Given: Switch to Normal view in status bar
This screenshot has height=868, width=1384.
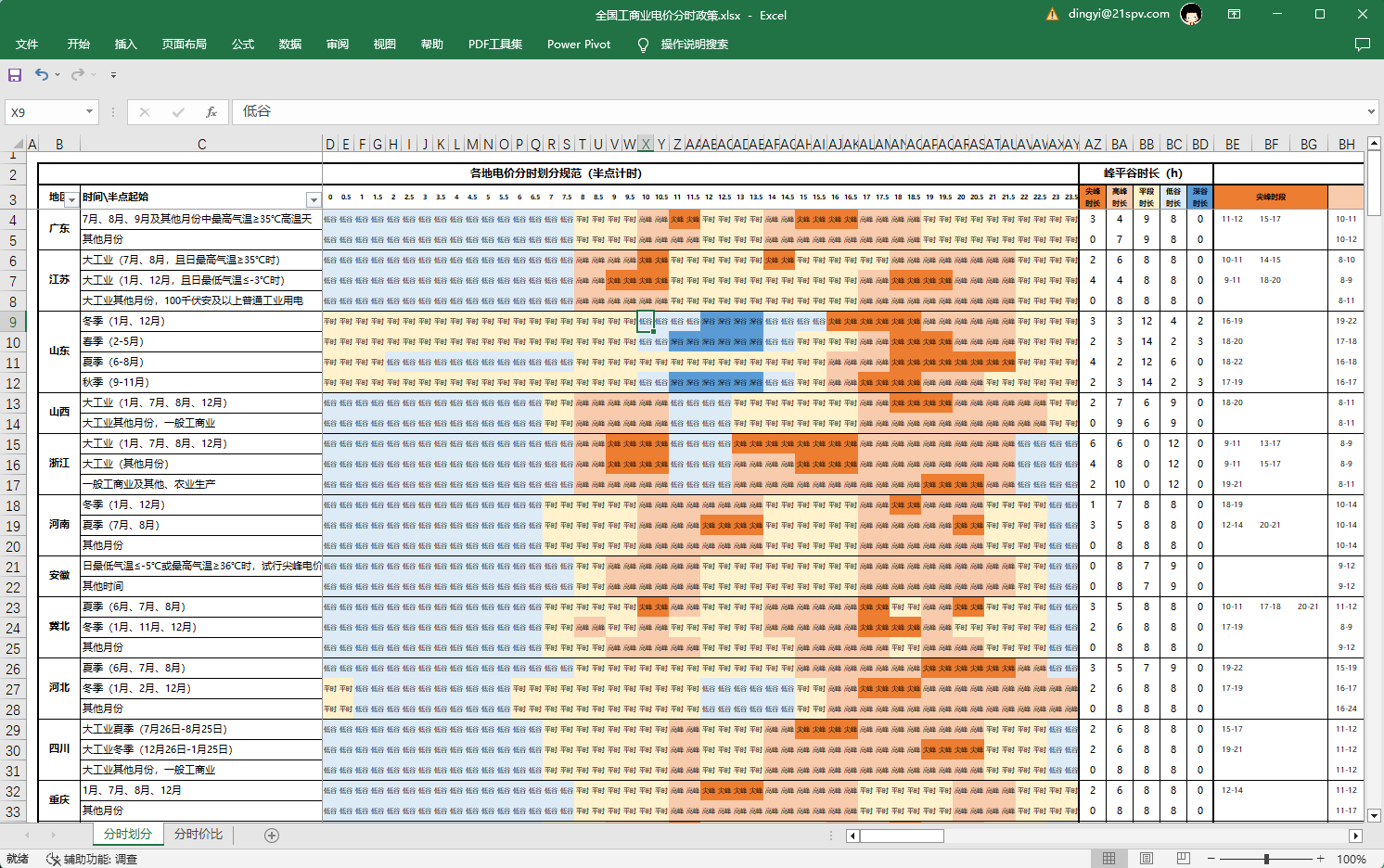Looking at the screenshot, I should click(x=1109, y=859).
